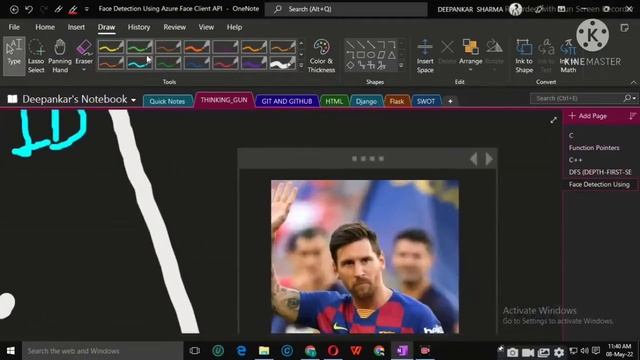
Task: Open Eraser options dropdown arrow
Action: (84, 69)
